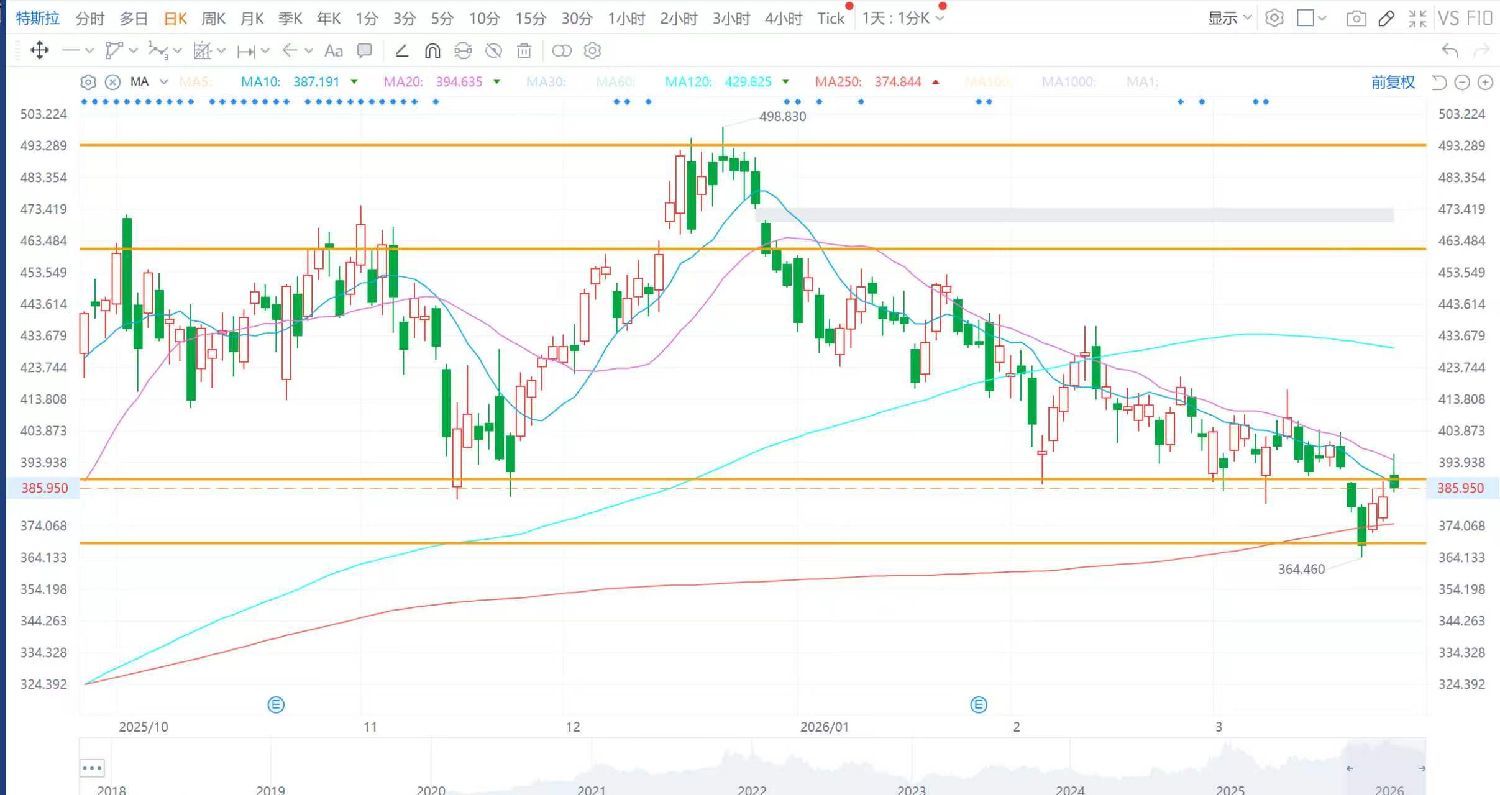Image resolution: width=1500 pixels, height=795 pixels.
Task: Select the magnet snap drawing tool
Action: 432,50
